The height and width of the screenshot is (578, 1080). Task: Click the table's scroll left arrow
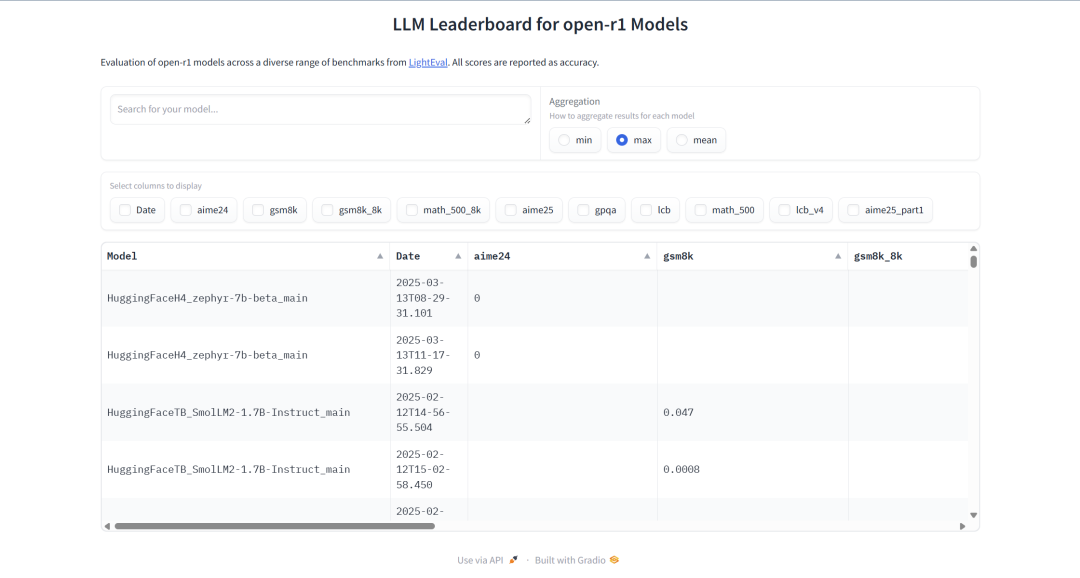coord(107,526)
